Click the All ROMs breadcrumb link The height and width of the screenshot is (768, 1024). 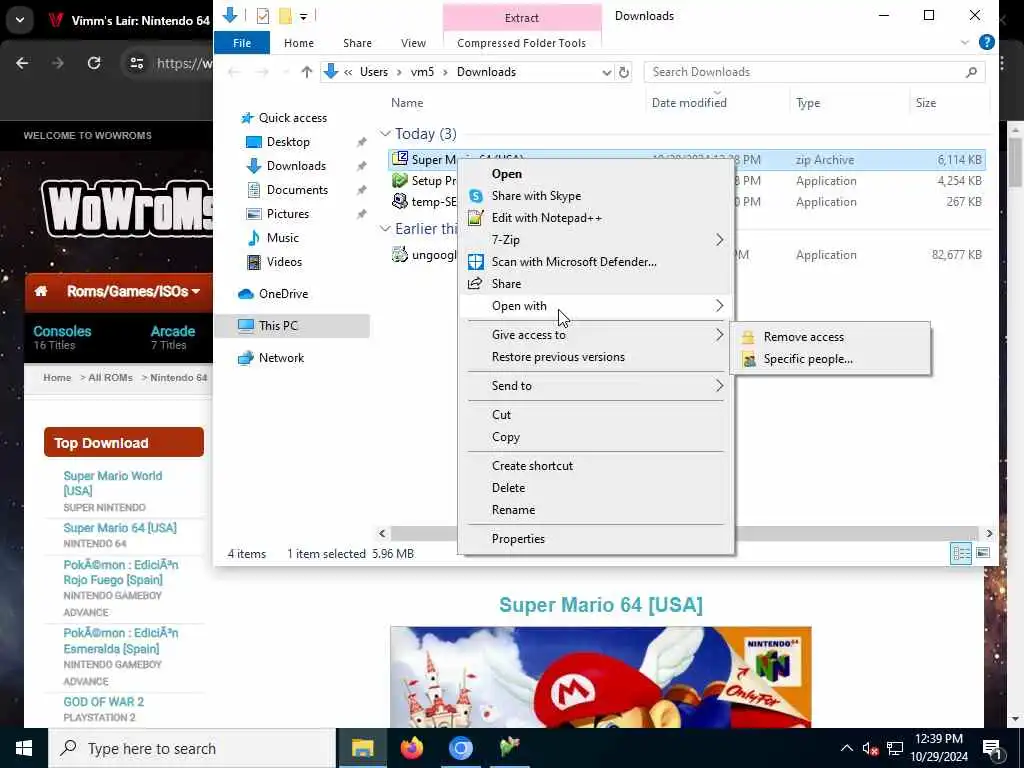(110, 377)
